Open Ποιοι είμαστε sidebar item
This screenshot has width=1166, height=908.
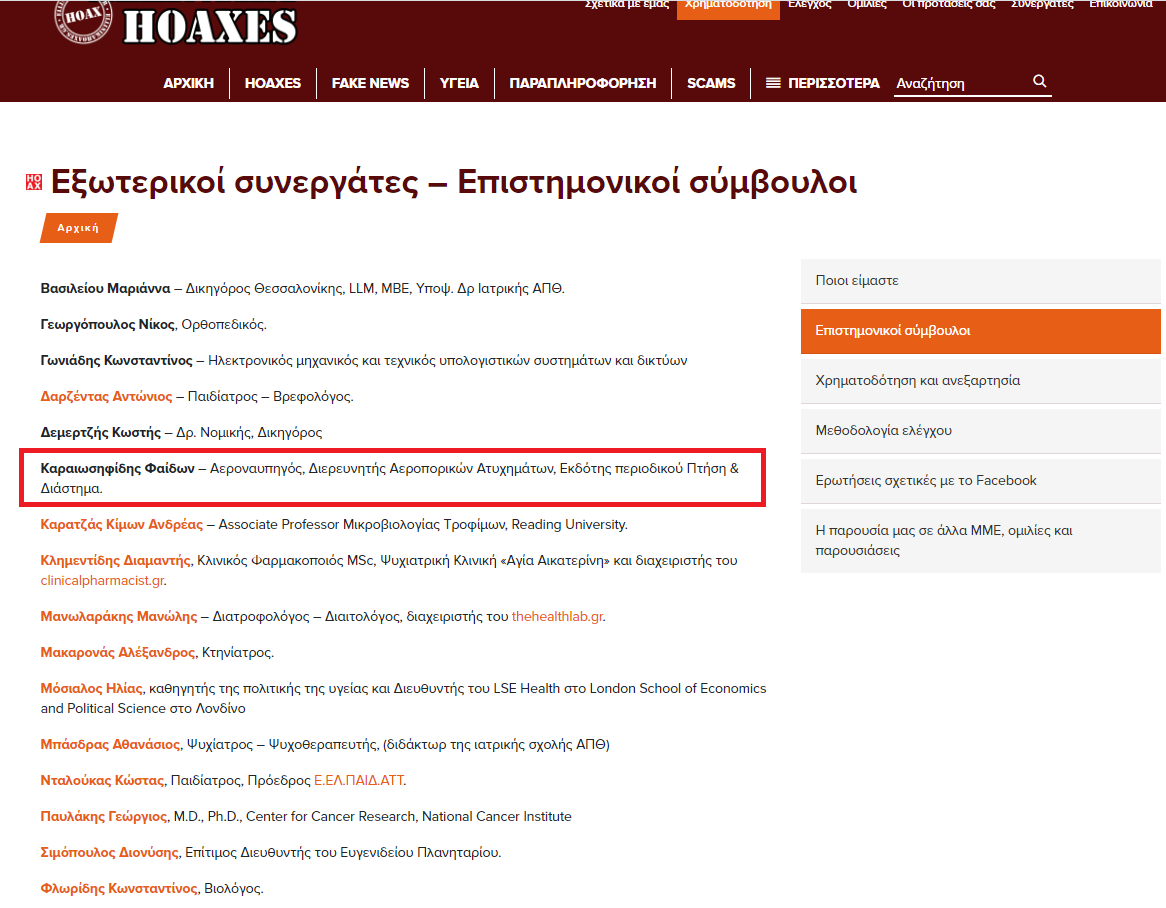pyautogui.click(x=980, y=280)
